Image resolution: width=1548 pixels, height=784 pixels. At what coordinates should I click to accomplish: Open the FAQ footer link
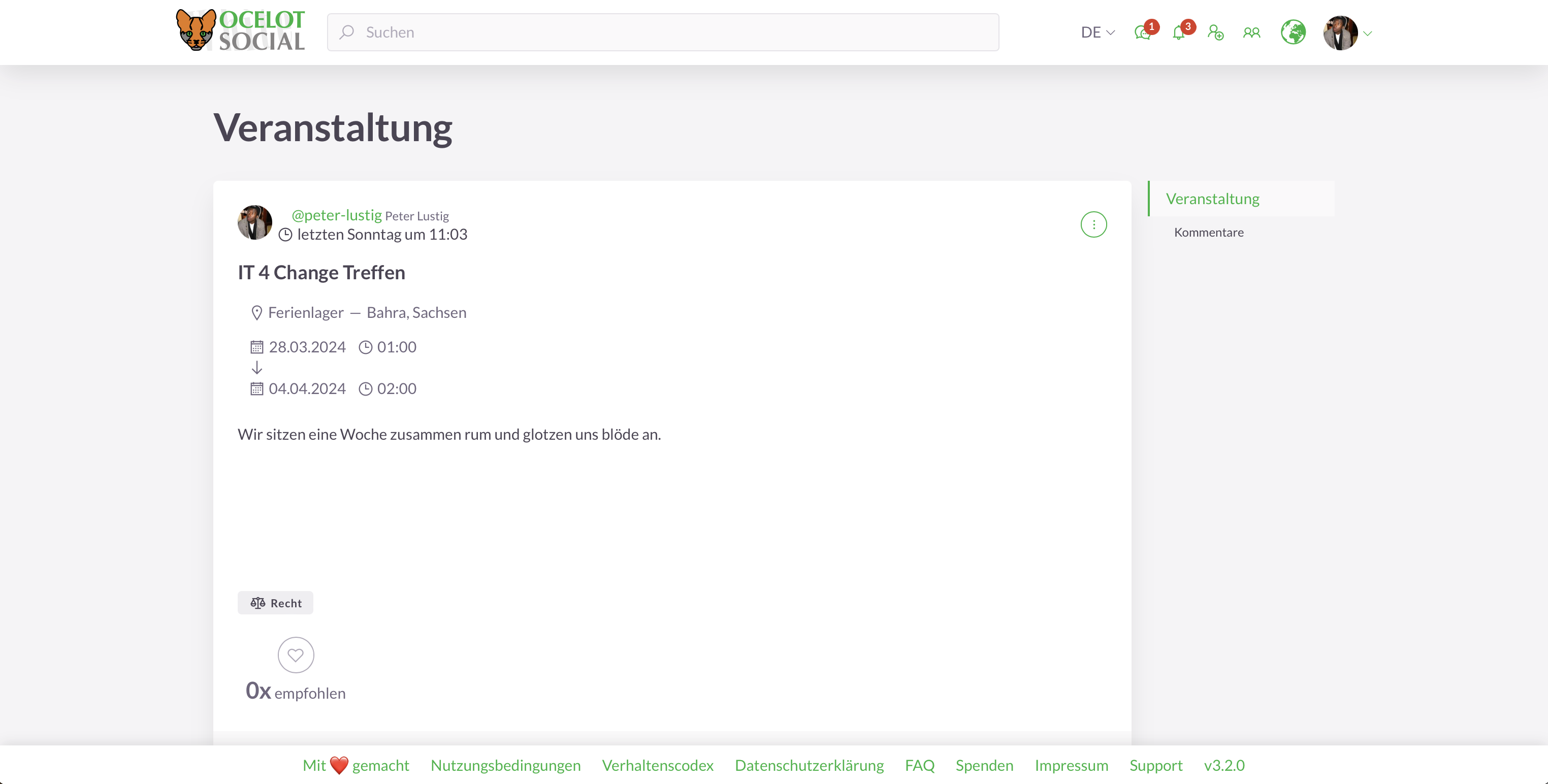click(x=919, y=765)
